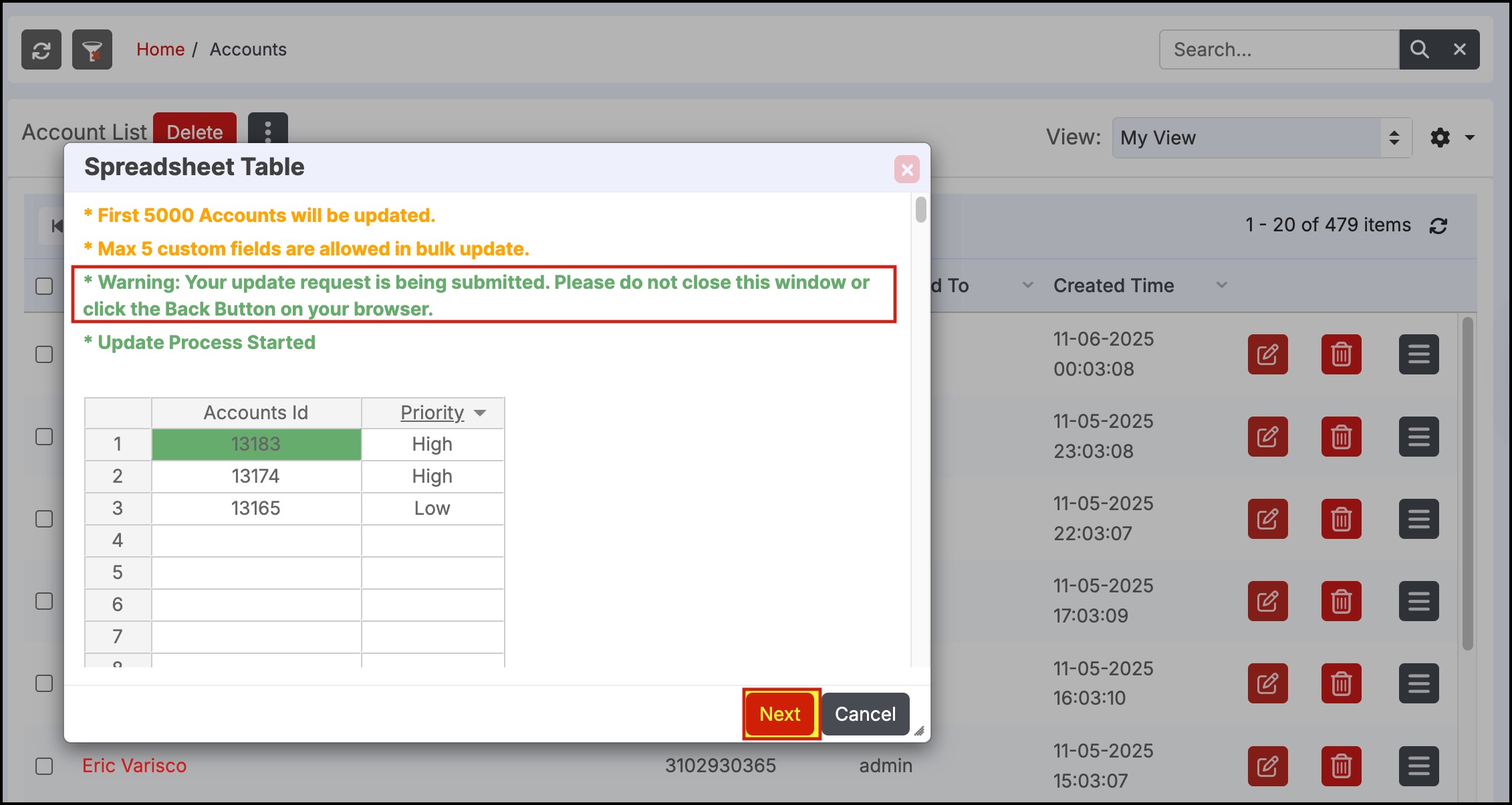1512x805 pixels.
Task: Open the gear settings icon near View
Action: (x=1440, y=138)
